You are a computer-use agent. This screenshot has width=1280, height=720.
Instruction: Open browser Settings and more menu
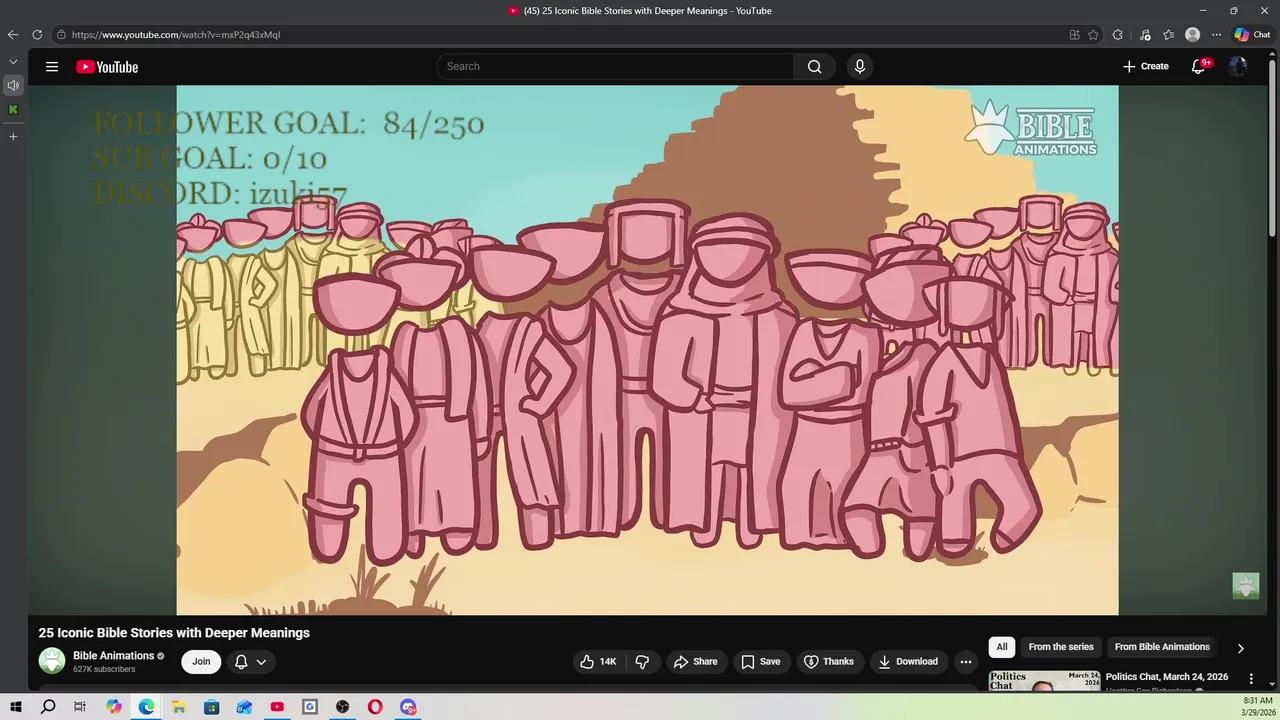[1216, 34]
